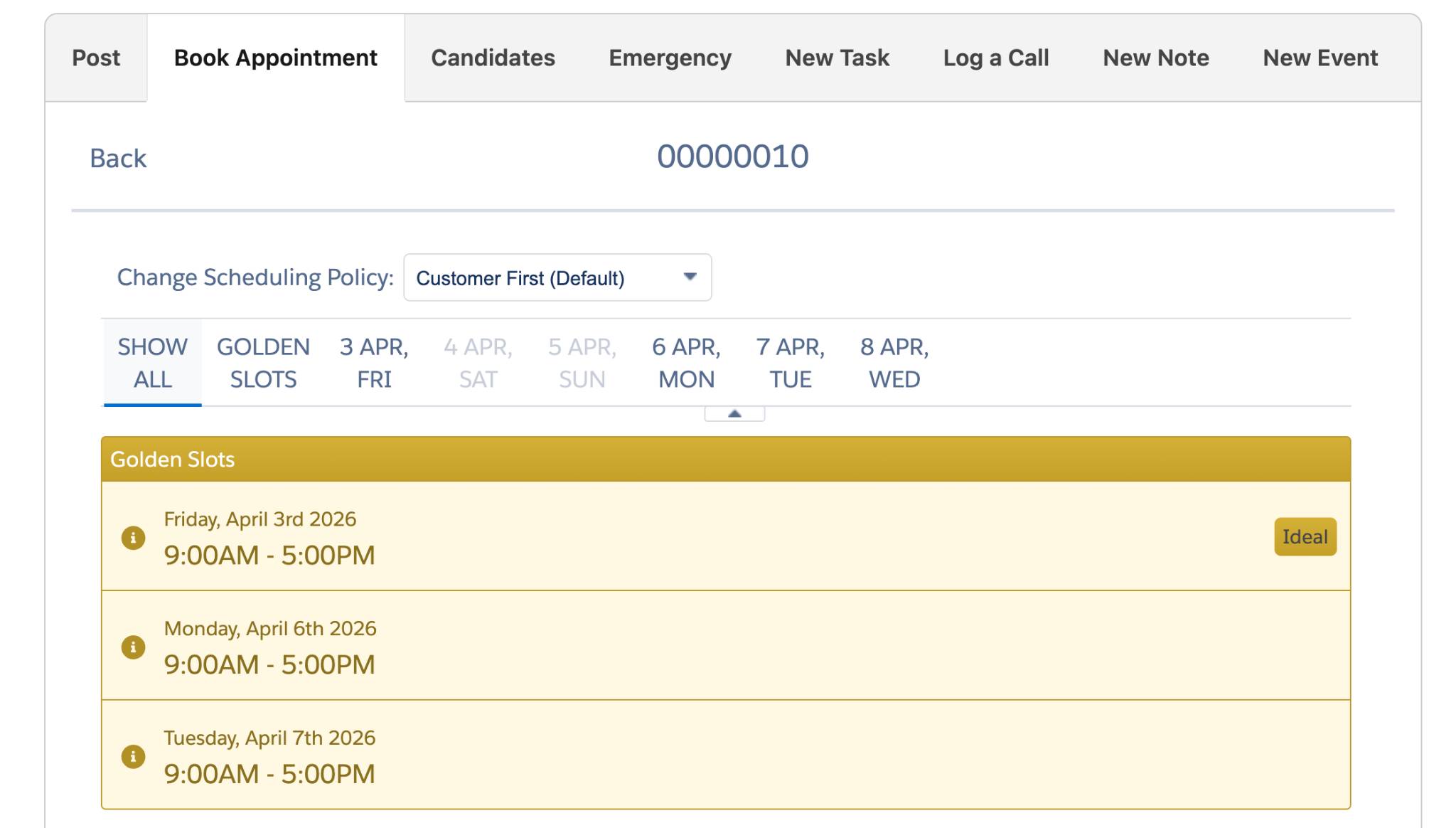This screenshot has width=1456, height=828.
Task: Open the Change Scheduling Policy dropdown
Action: coord(557,277)
